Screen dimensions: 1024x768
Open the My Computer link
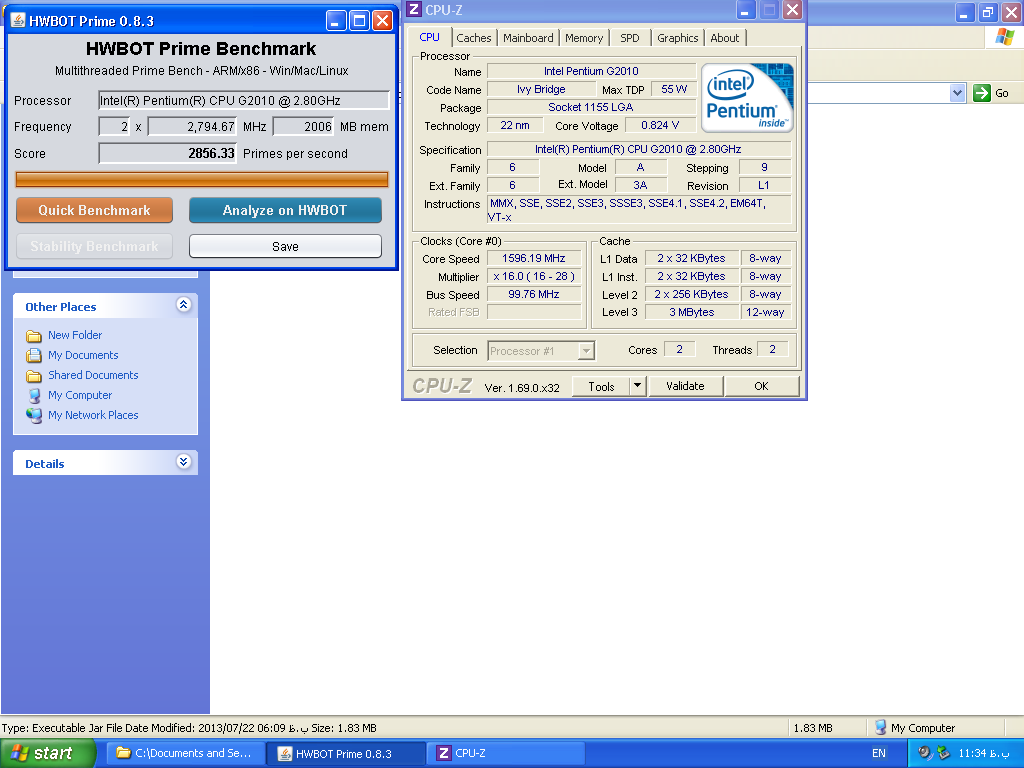(x=80, y=395)
